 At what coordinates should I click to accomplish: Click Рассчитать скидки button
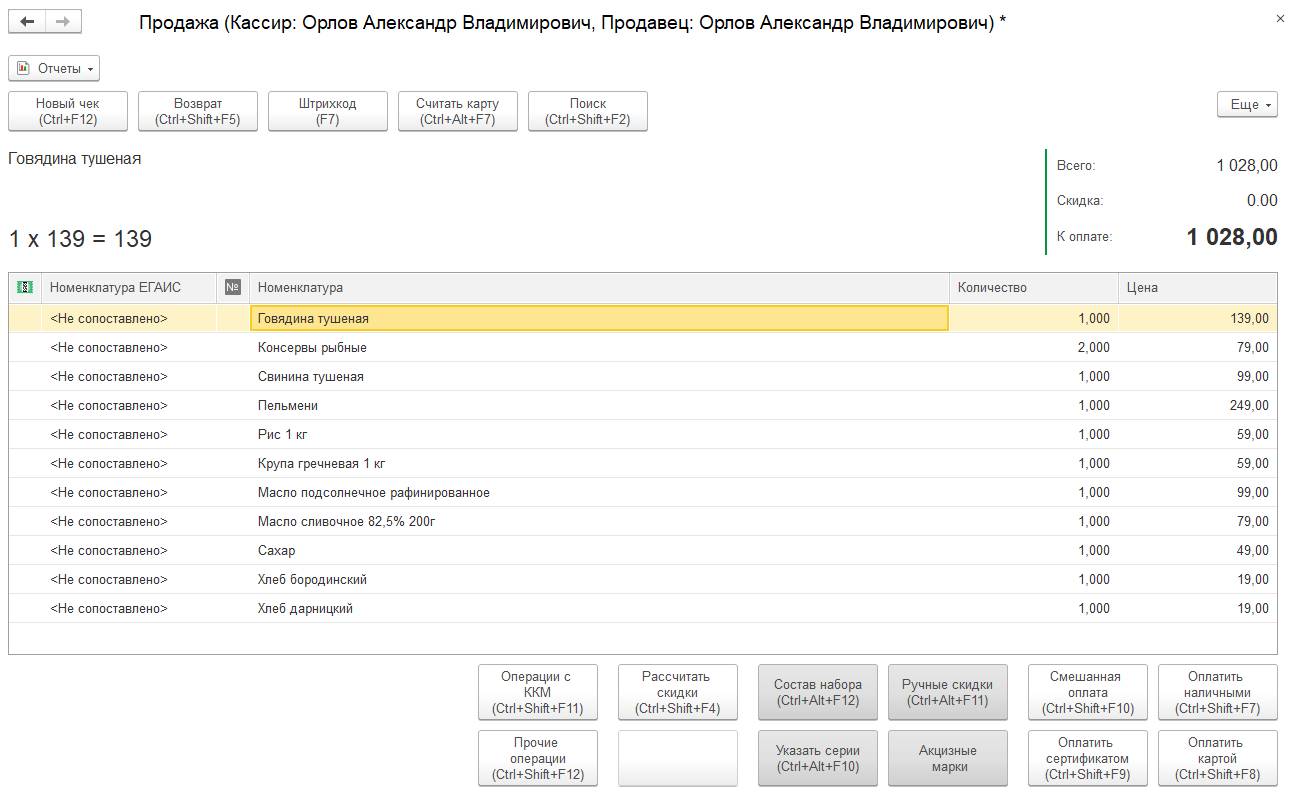(678, 692)
